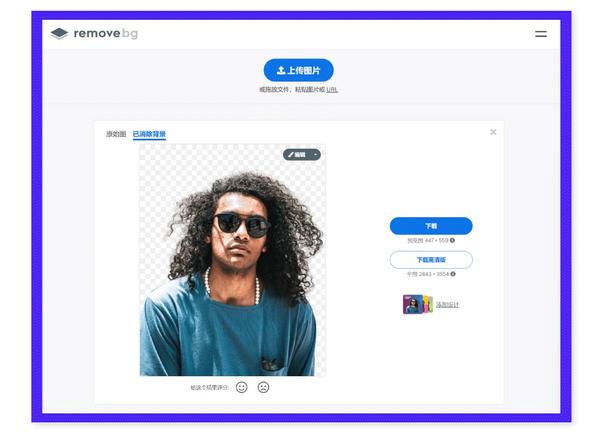Click the remove.bg logo icon
This screenshot has height=435, width=600.
coord(59,34)
